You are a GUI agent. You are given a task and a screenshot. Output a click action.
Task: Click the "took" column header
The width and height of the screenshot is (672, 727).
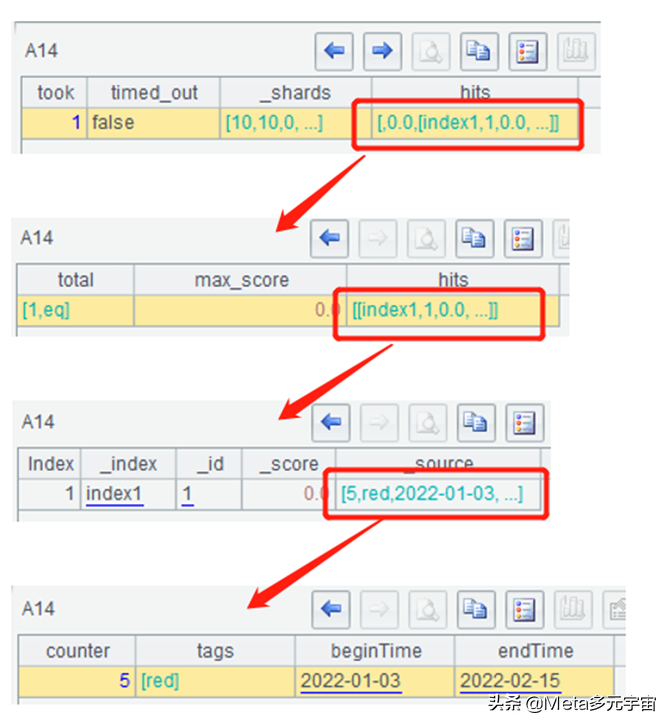pyautogui.click(x=55, y=93)
